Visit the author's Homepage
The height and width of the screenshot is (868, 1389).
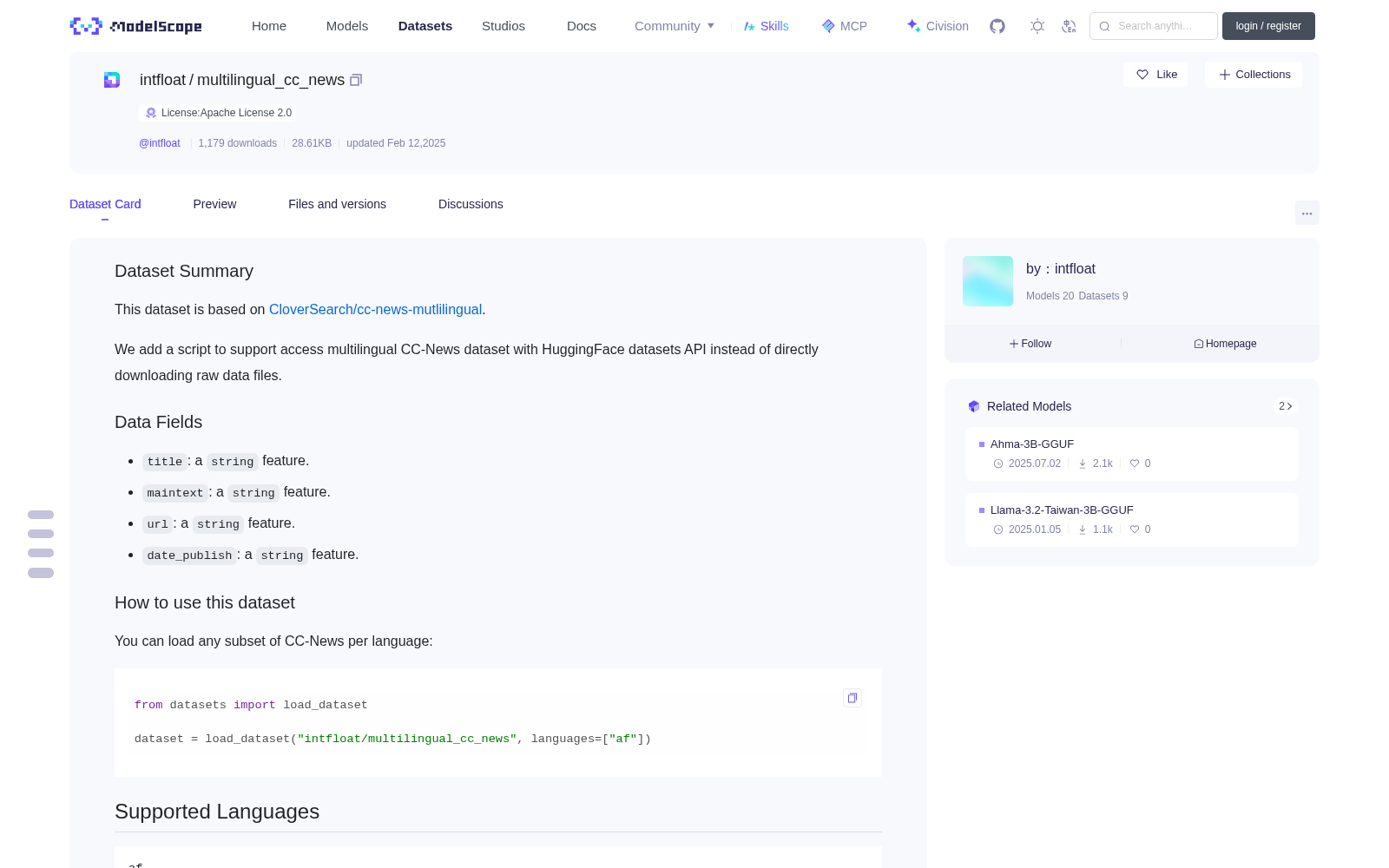pos(1225,344)
